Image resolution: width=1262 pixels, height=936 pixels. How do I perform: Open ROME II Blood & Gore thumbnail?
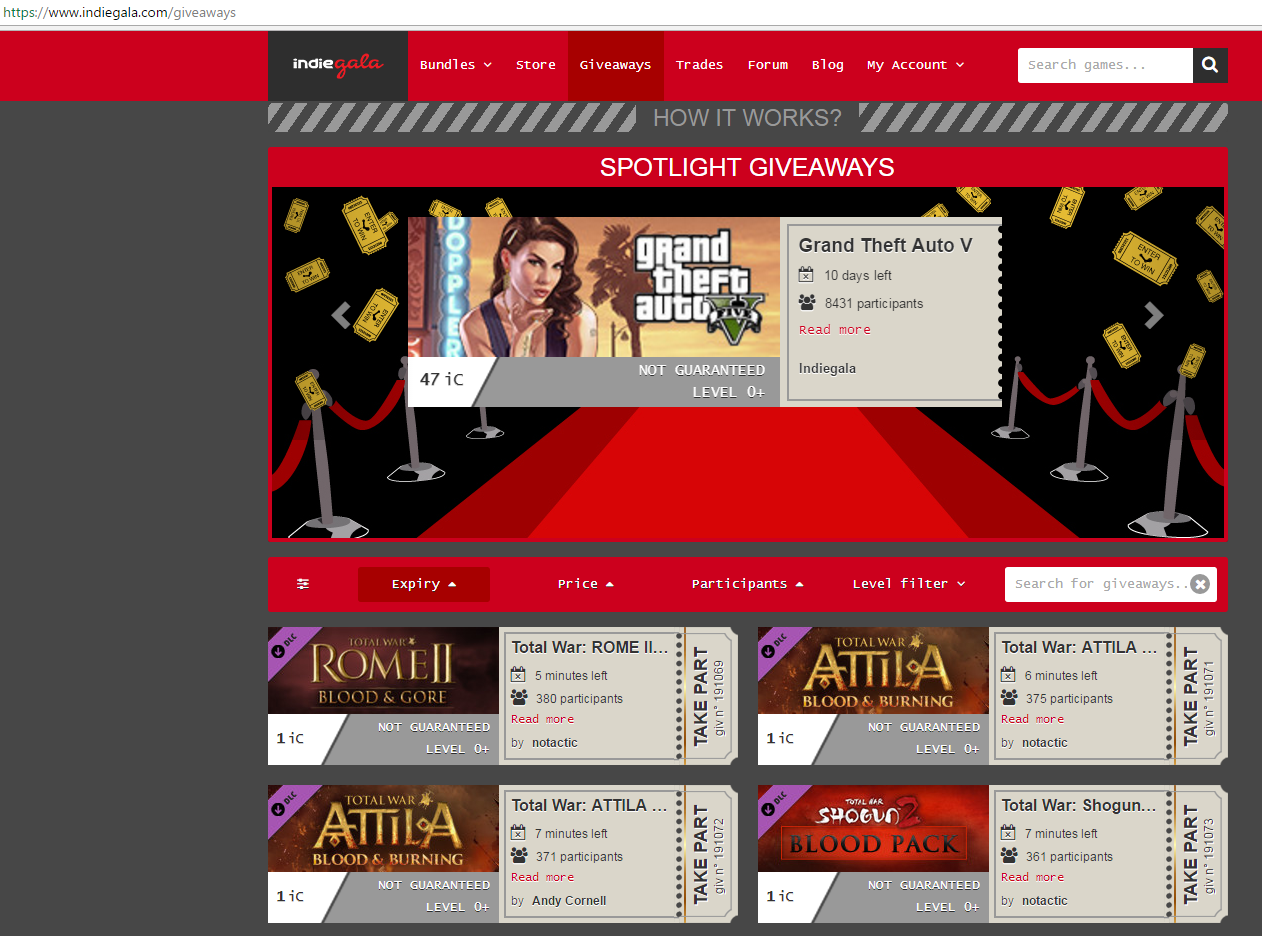click(x=383, y=670)
